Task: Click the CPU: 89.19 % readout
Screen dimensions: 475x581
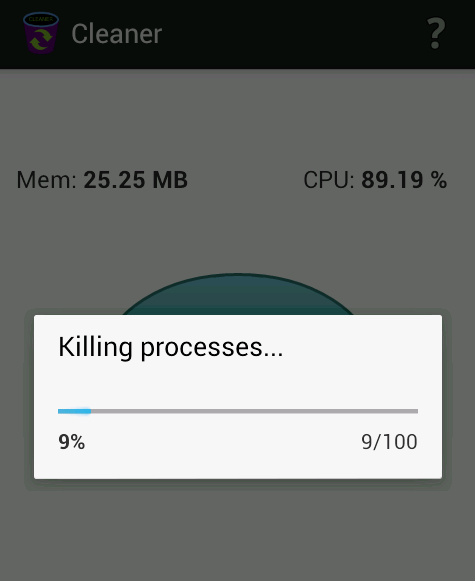Action: click(x=375, y=180)
